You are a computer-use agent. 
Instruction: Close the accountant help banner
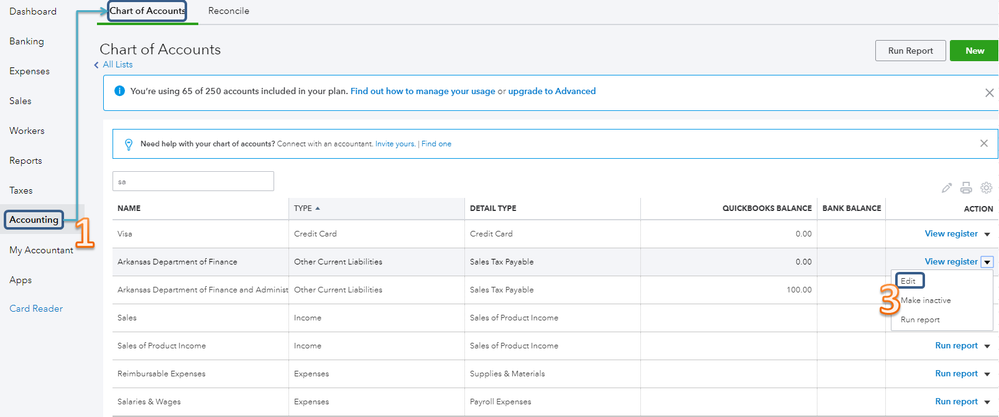[x=984, y=143]
